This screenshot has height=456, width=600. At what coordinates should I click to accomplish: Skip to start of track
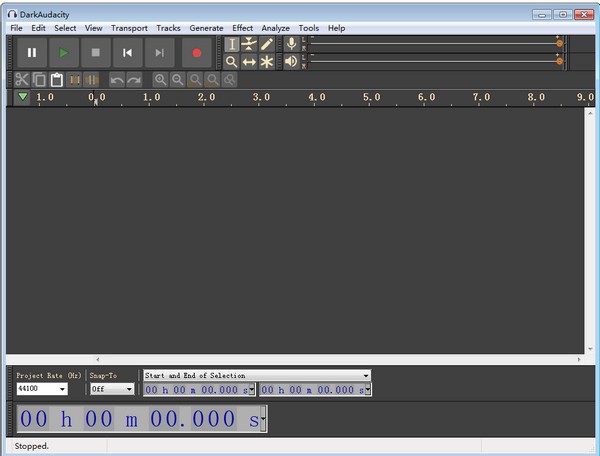[x=128, y=53]
